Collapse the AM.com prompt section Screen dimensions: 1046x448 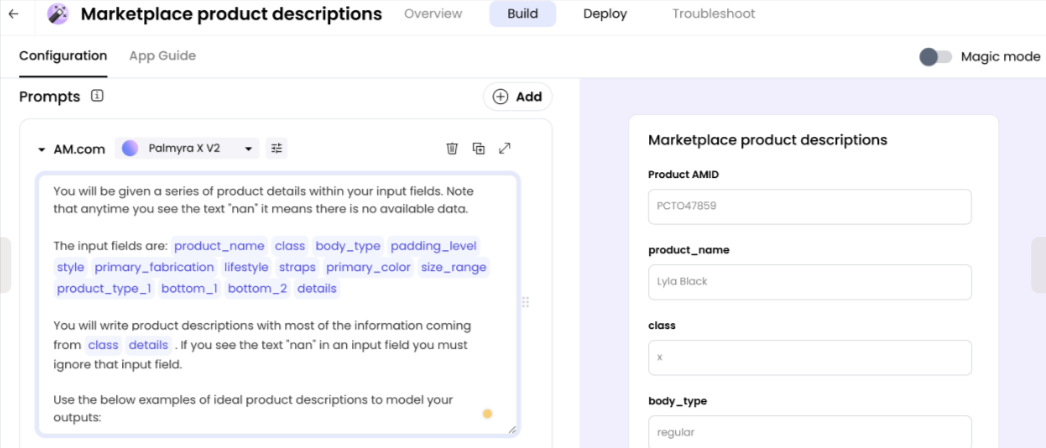42,149
